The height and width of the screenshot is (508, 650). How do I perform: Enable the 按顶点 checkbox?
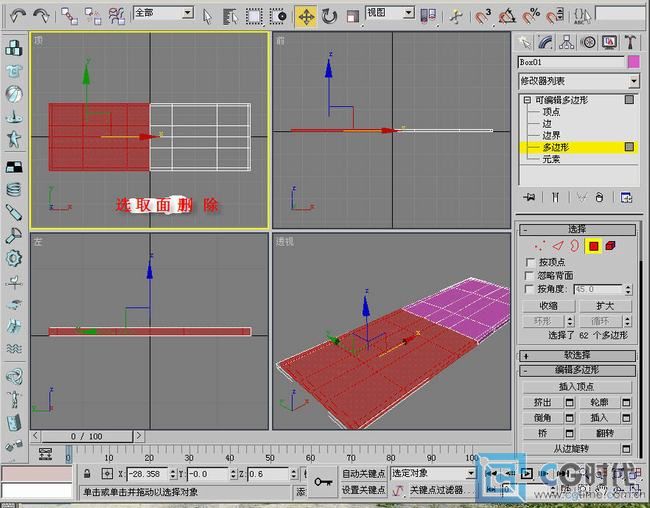(530, 262)
